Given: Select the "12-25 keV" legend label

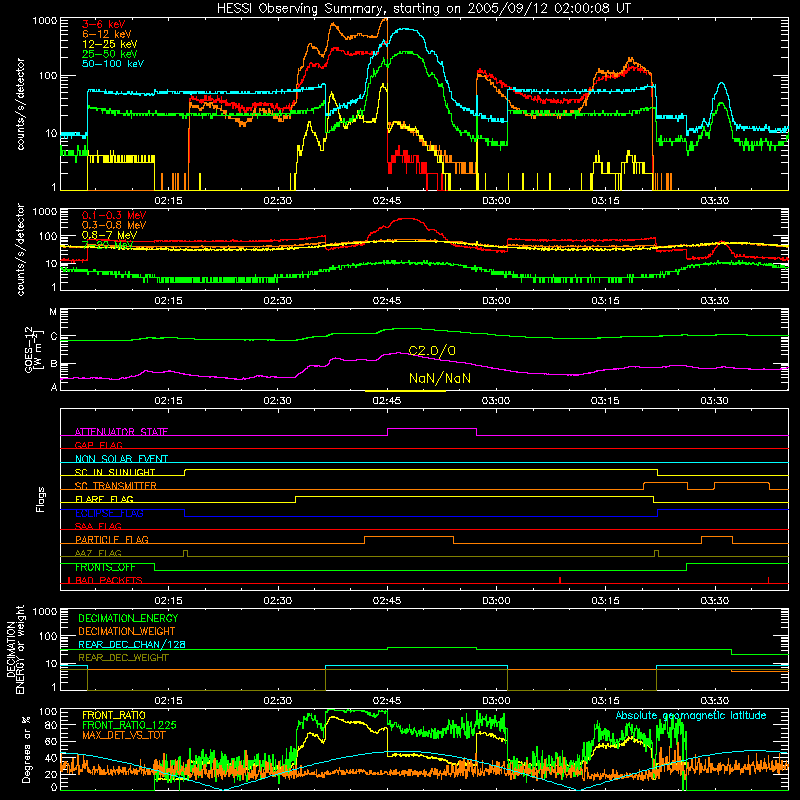Looking at the screenshot, I should 110,44.
